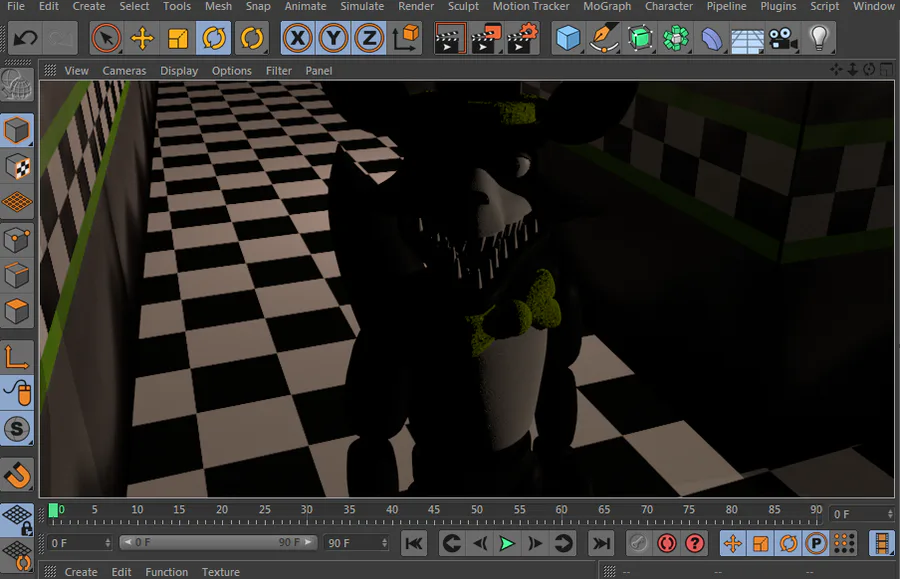Select the Scale tool in top toolbar
Screen dimensions: 900x579
pos(178,38)
